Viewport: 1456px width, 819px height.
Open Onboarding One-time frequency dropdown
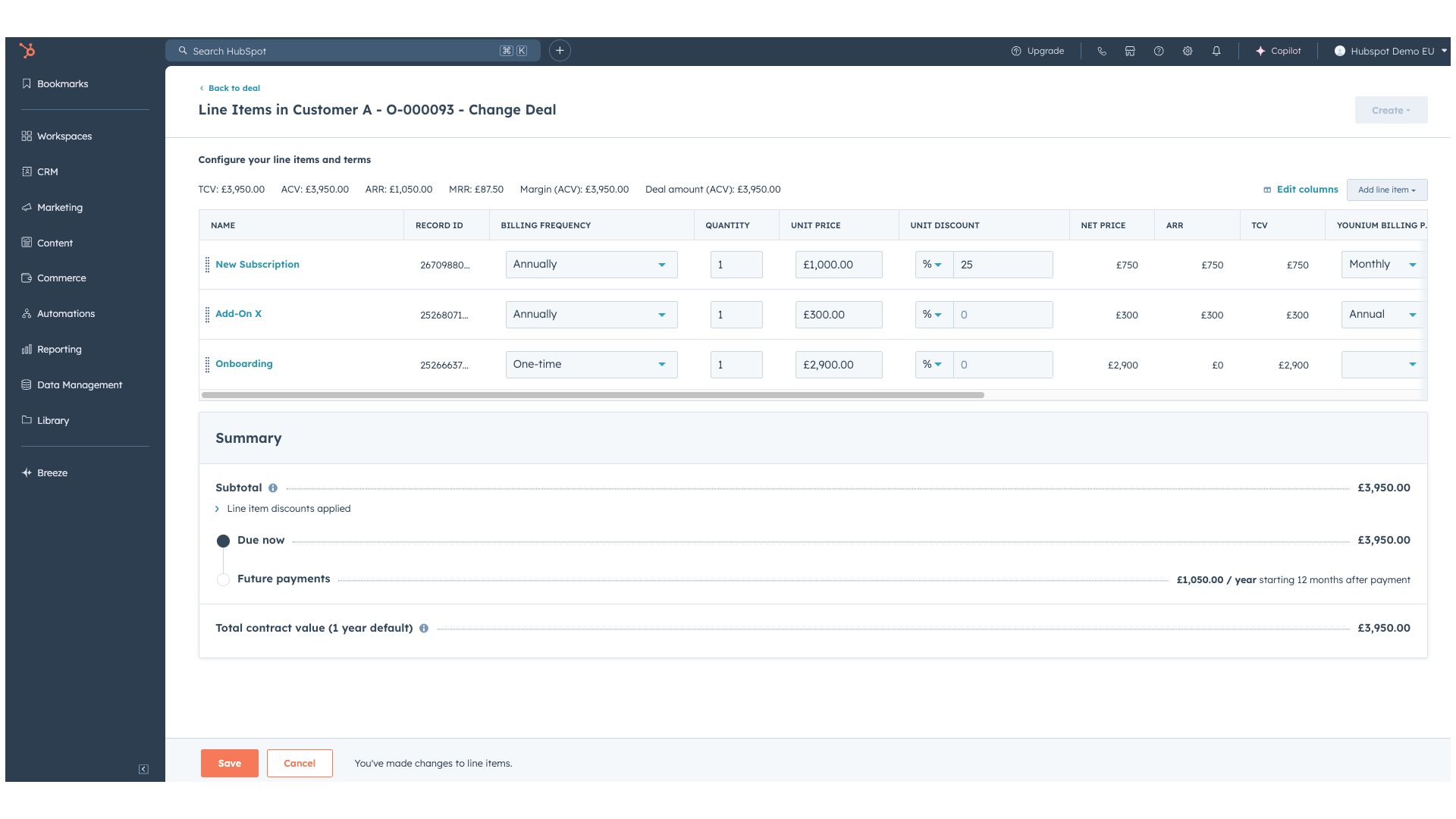point(591,365)
